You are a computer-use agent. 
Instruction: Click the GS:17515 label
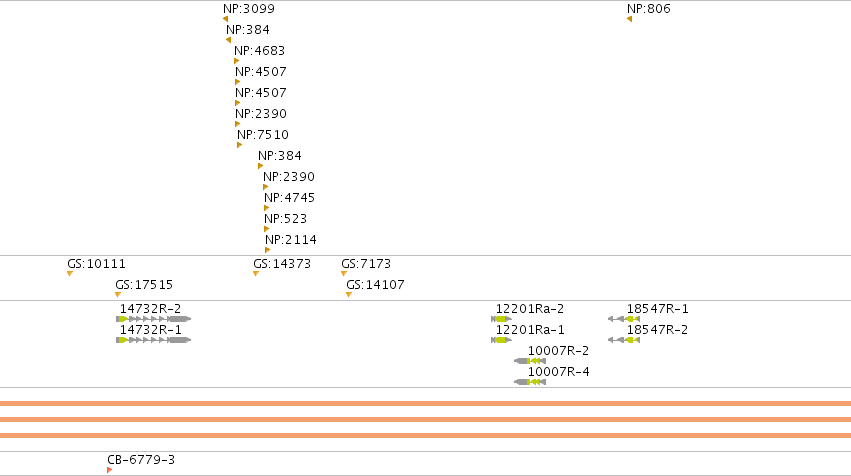[x=144, y=285]
